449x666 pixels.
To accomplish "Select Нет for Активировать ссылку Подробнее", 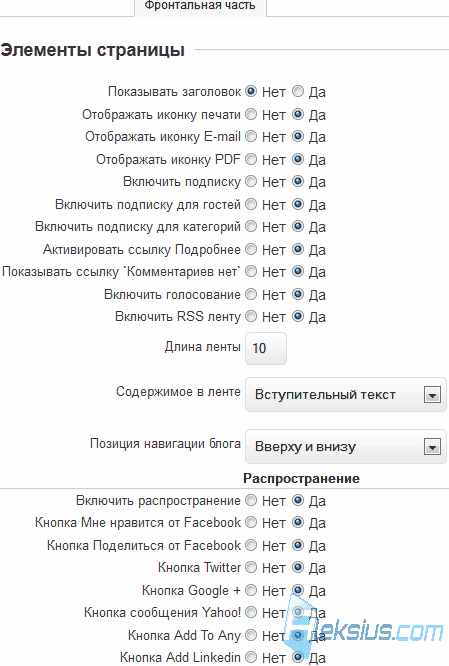I will 251,249.
